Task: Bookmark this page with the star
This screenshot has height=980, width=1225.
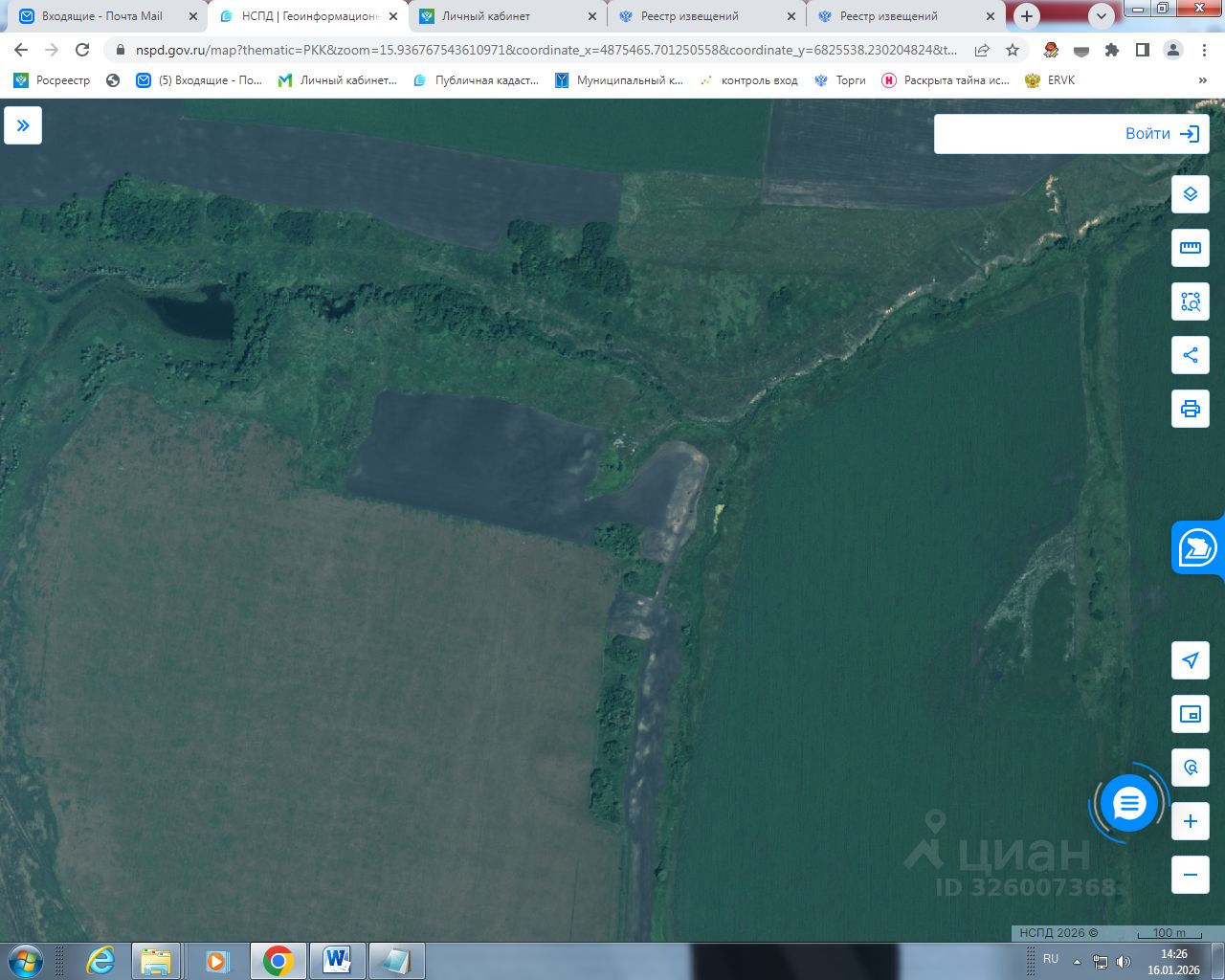Action: tap(1013, 50)
